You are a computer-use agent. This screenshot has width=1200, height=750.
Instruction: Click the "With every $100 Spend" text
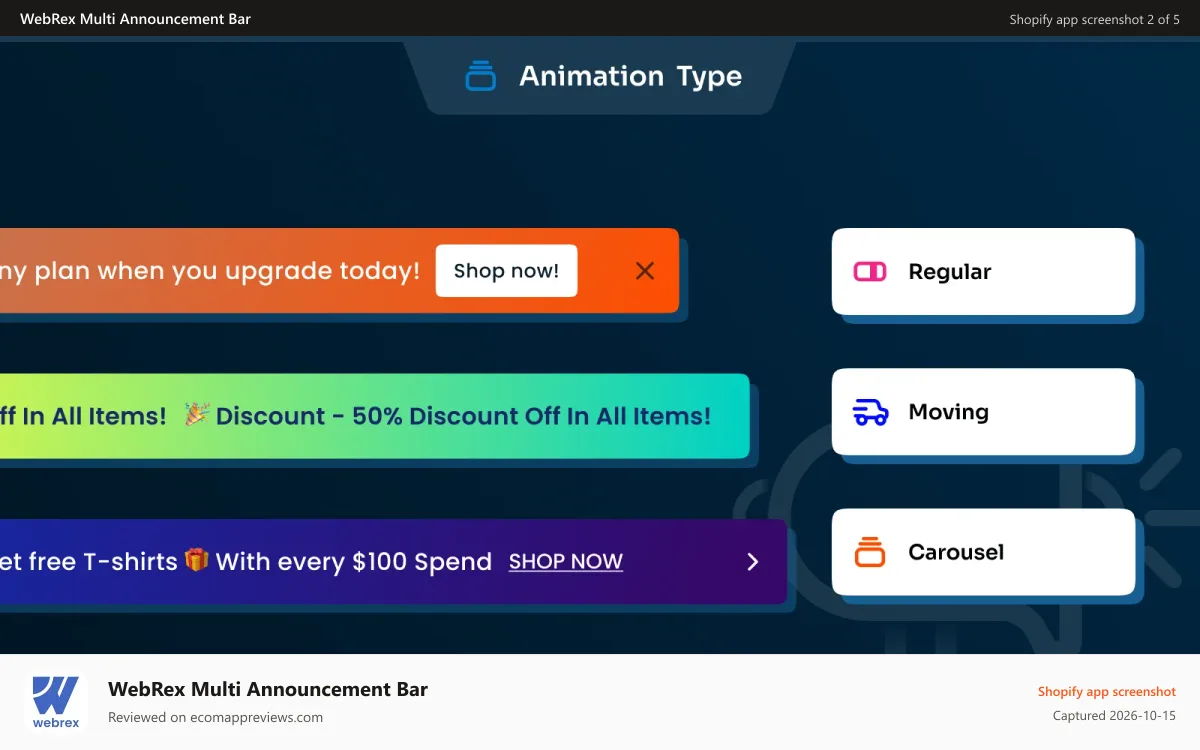[354, 562]
